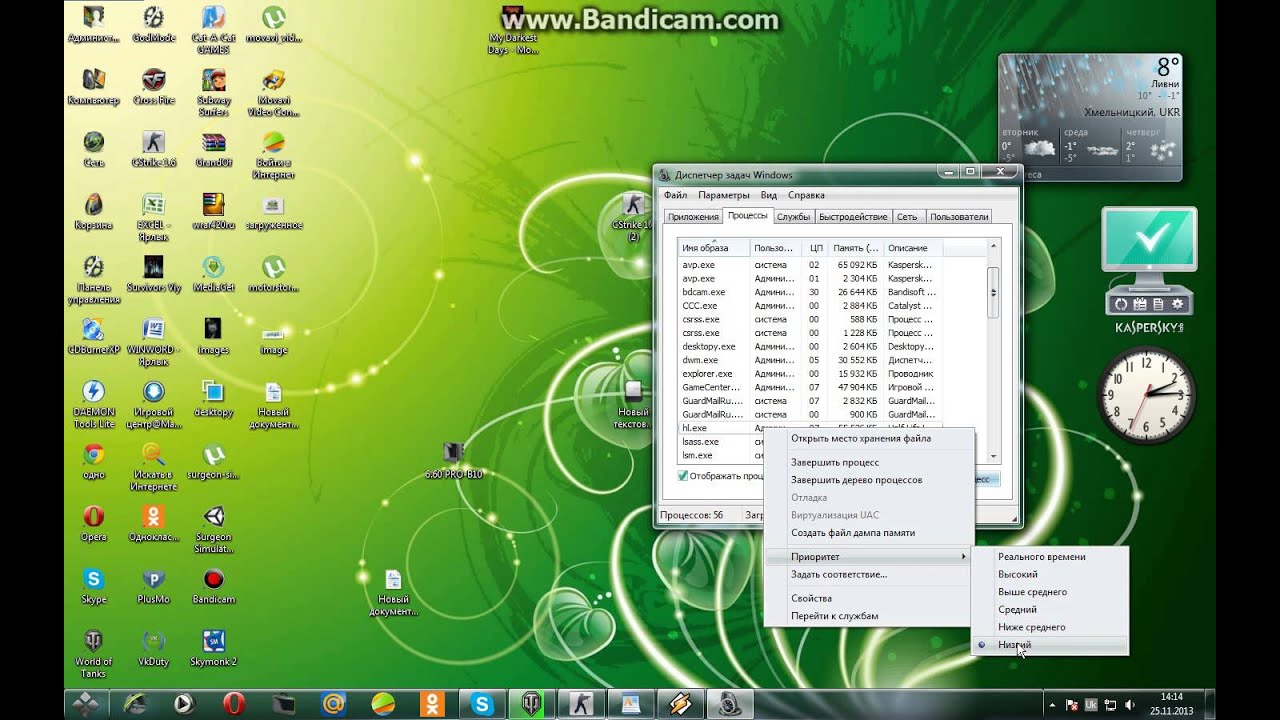Launch DAEMON Tools Lite icon
Image resolution: width=1280 pixels, height=720 pixels.
[x=93, y=403]
